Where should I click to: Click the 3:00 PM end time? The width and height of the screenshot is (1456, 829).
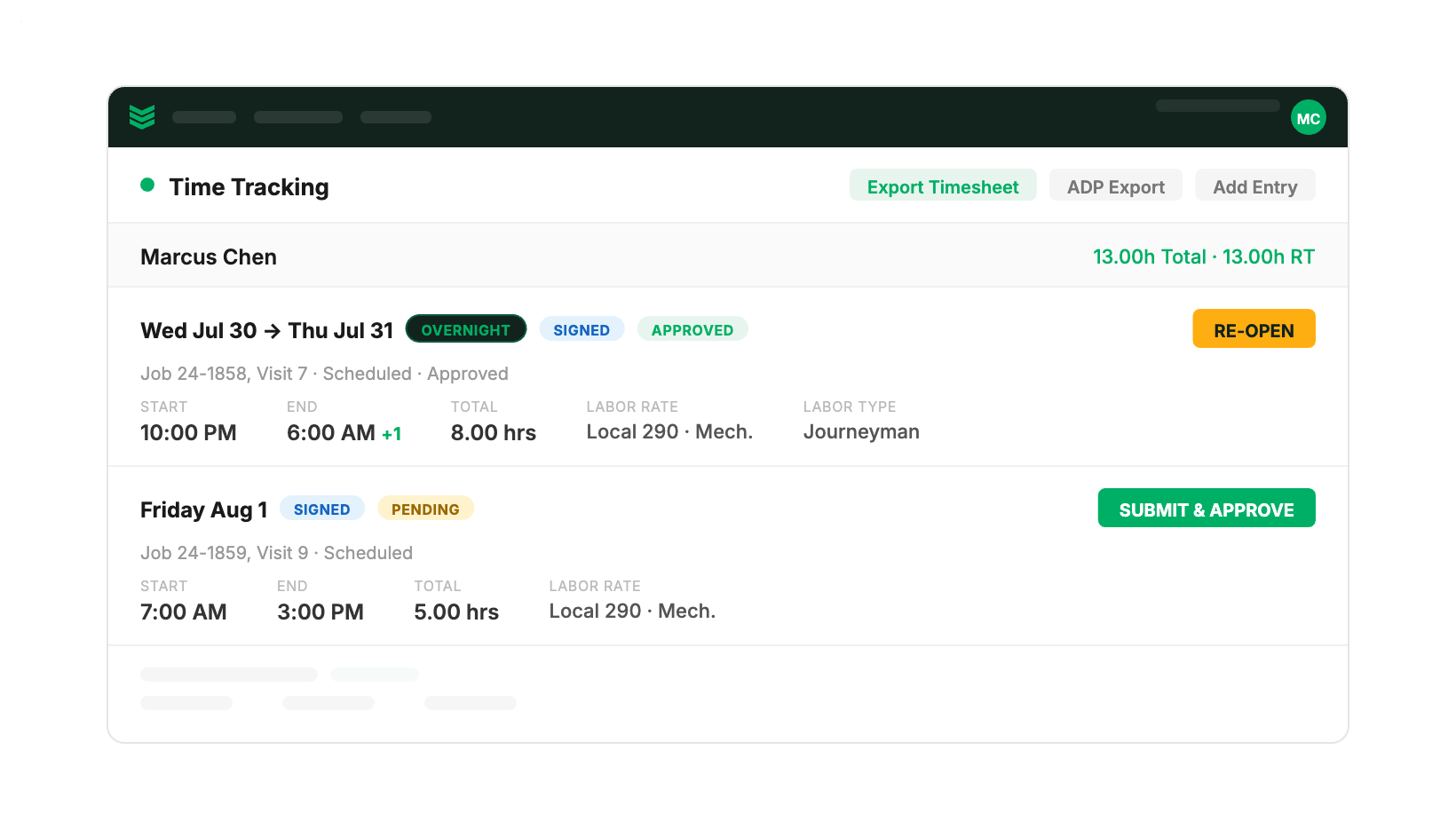320,612
